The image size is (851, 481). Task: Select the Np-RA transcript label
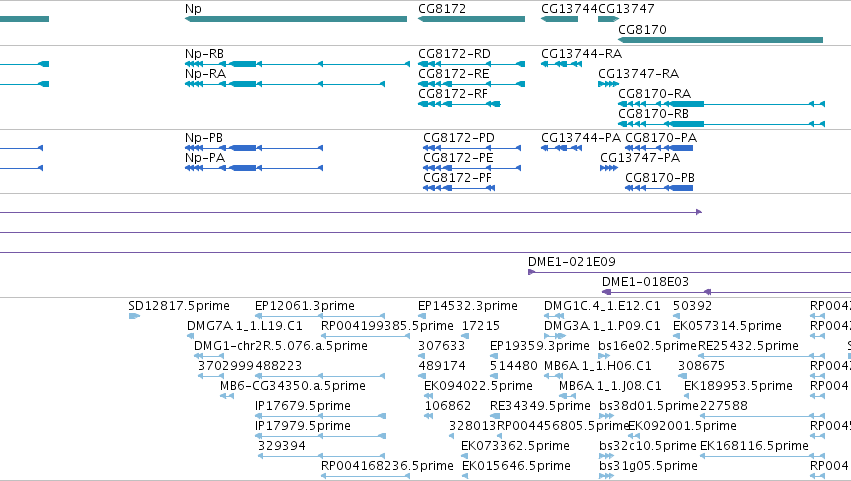tap(205, 74)
